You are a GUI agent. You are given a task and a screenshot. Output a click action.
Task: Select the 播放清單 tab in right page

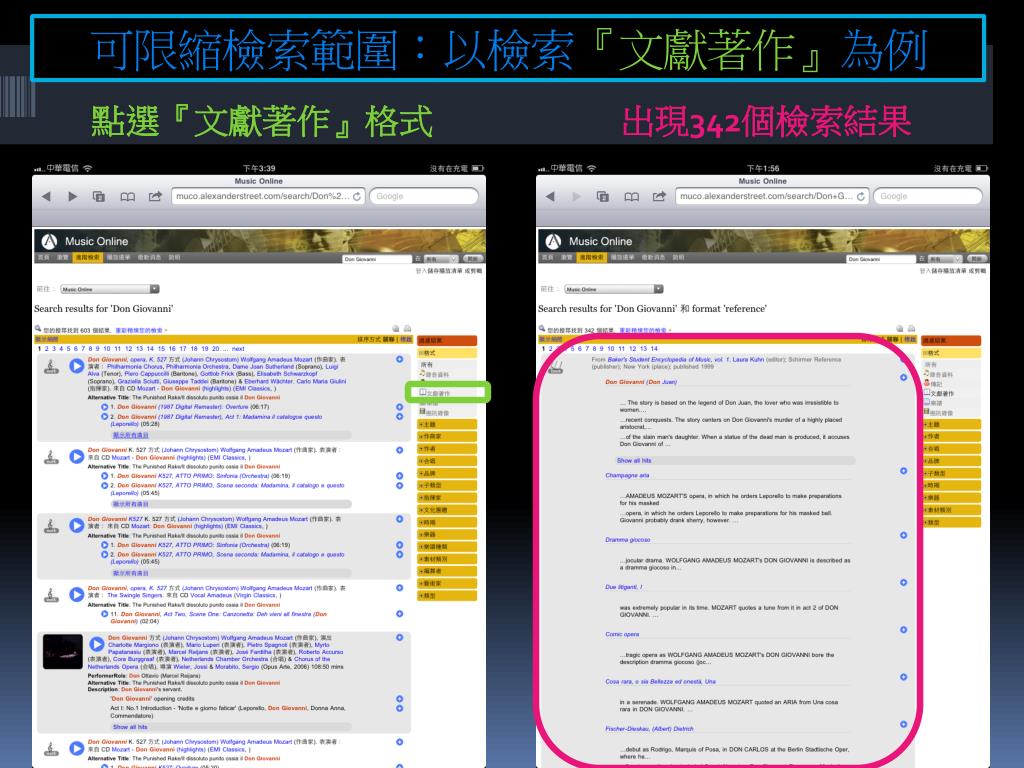point(622,258)
